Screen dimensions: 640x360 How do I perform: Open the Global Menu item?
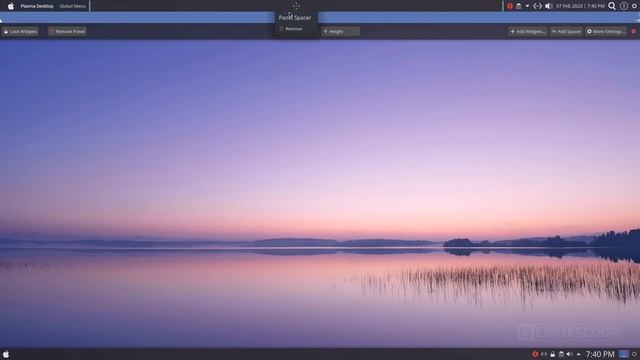coord(73,6)
